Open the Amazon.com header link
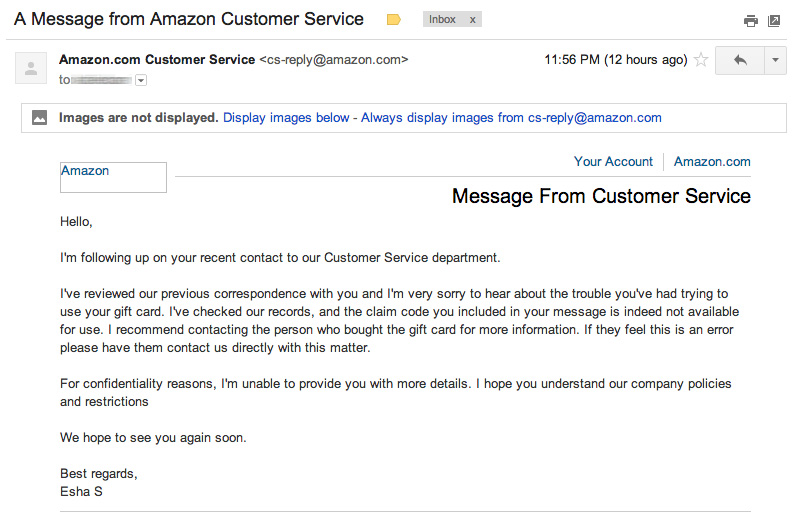Screen dimensions: 801x519 (712, 161)
